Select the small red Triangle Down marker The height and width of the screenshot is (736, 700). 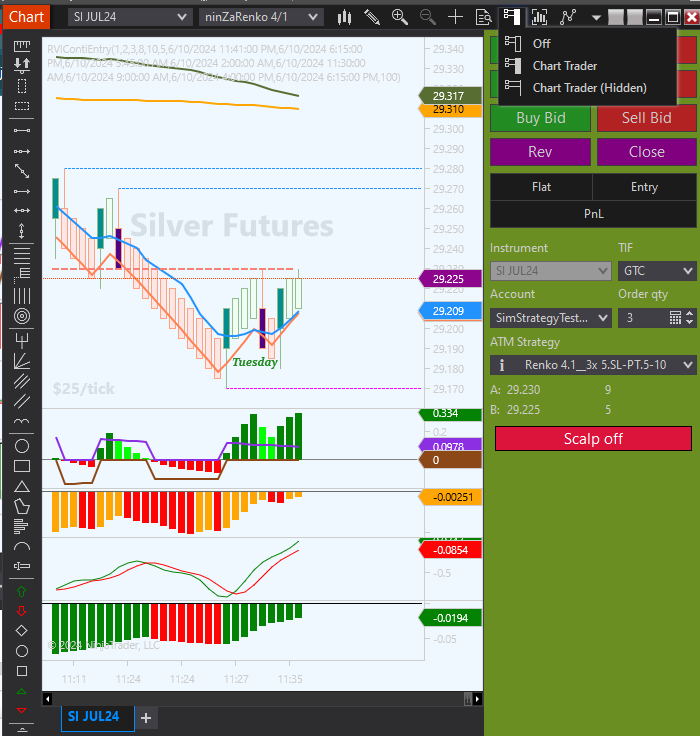pos(22,710)
